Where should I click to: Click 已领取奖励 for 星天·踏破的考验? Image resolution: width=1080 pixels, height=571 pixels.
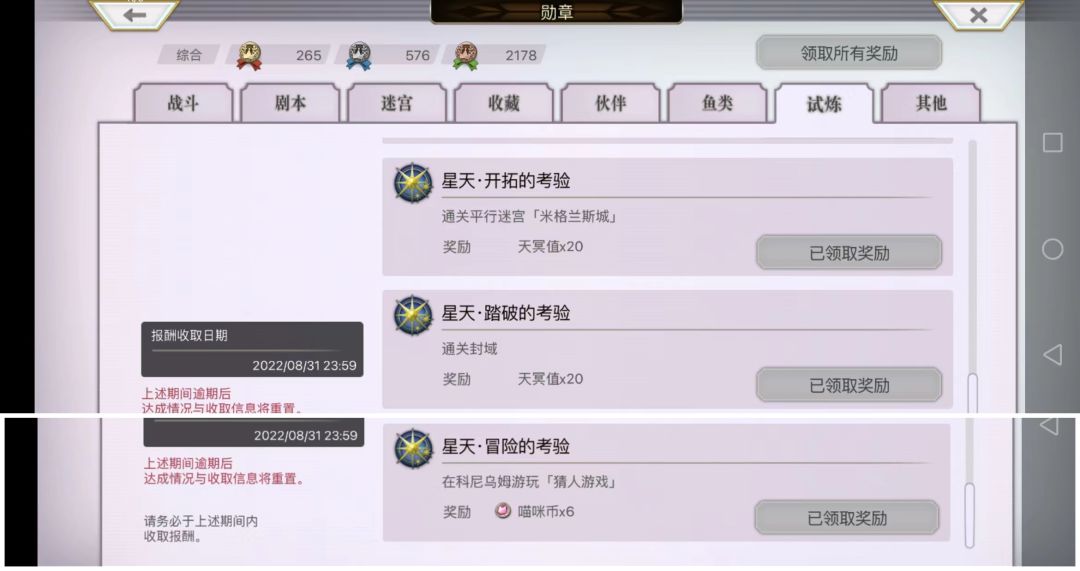coord(849,385)
